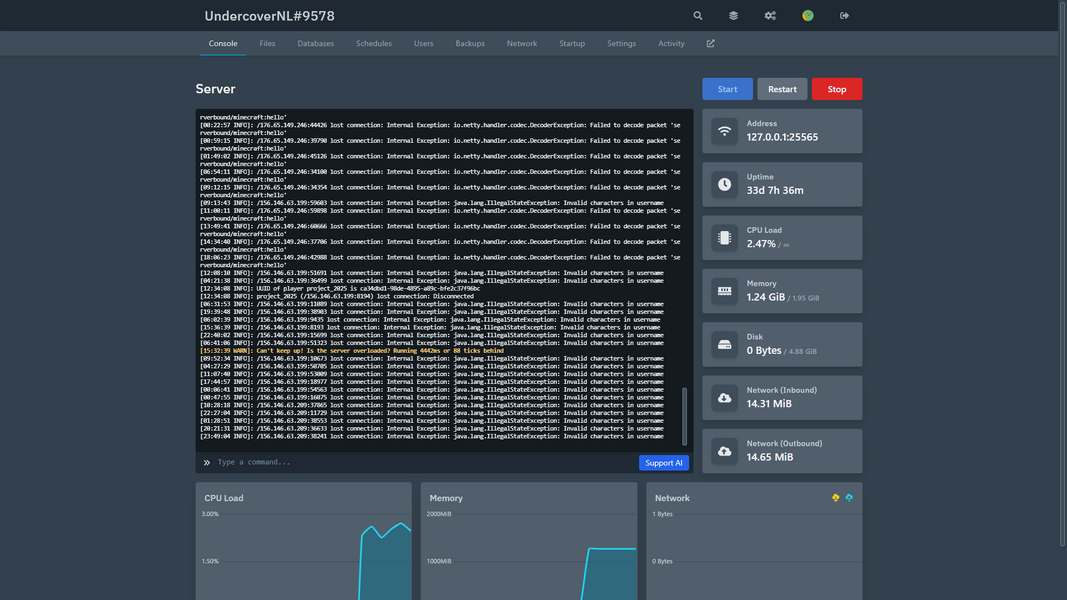Image resolution: width=1067 pixels, height=600 pixels.
Task: Click the outbound value 14.65 MiB
Action: pyautogui.click(x=770, y=457)
